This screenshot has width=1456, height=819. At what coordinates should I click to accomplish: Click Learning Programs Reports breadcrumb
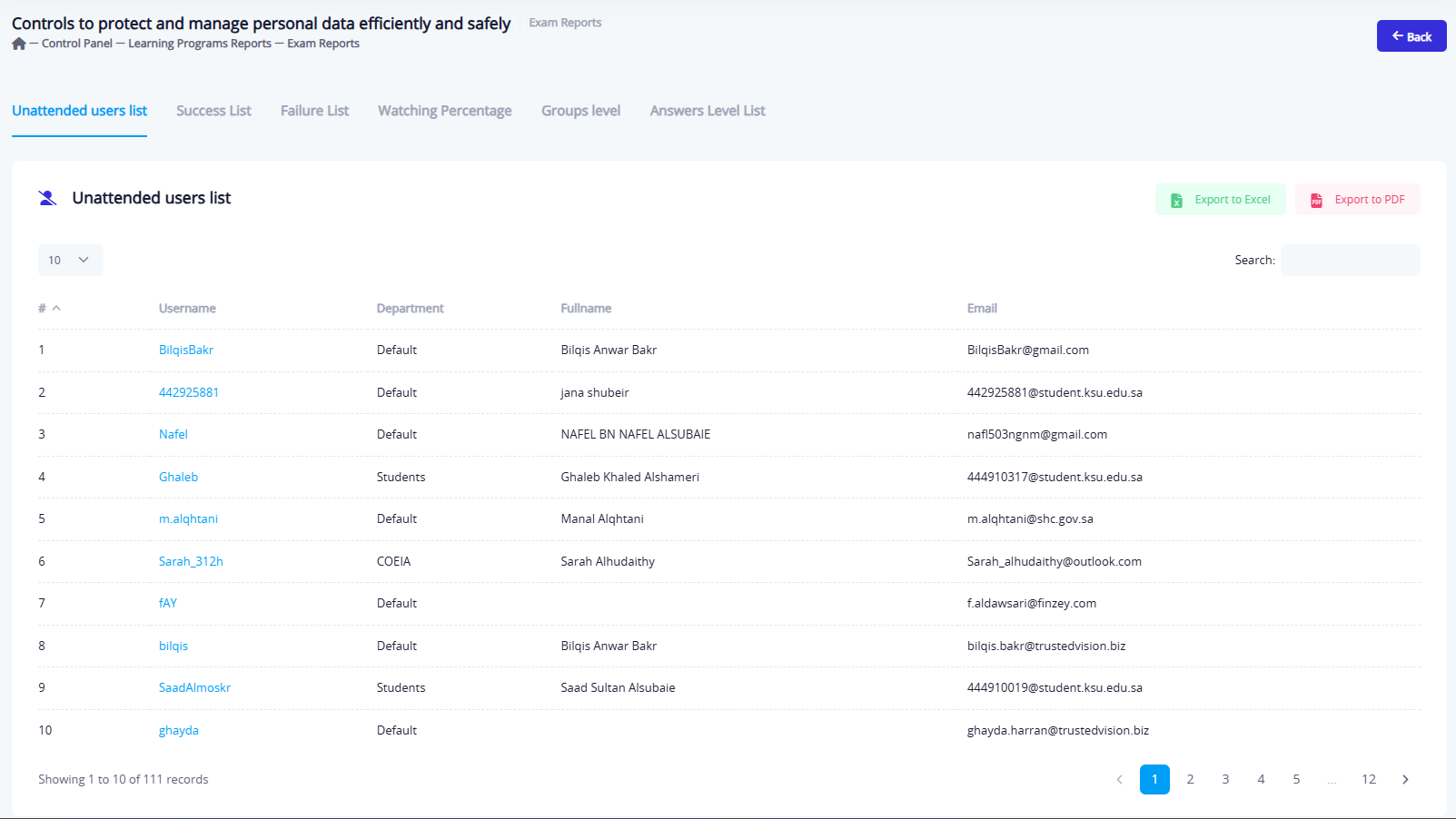pyautogui.click(x=200, y=44)
